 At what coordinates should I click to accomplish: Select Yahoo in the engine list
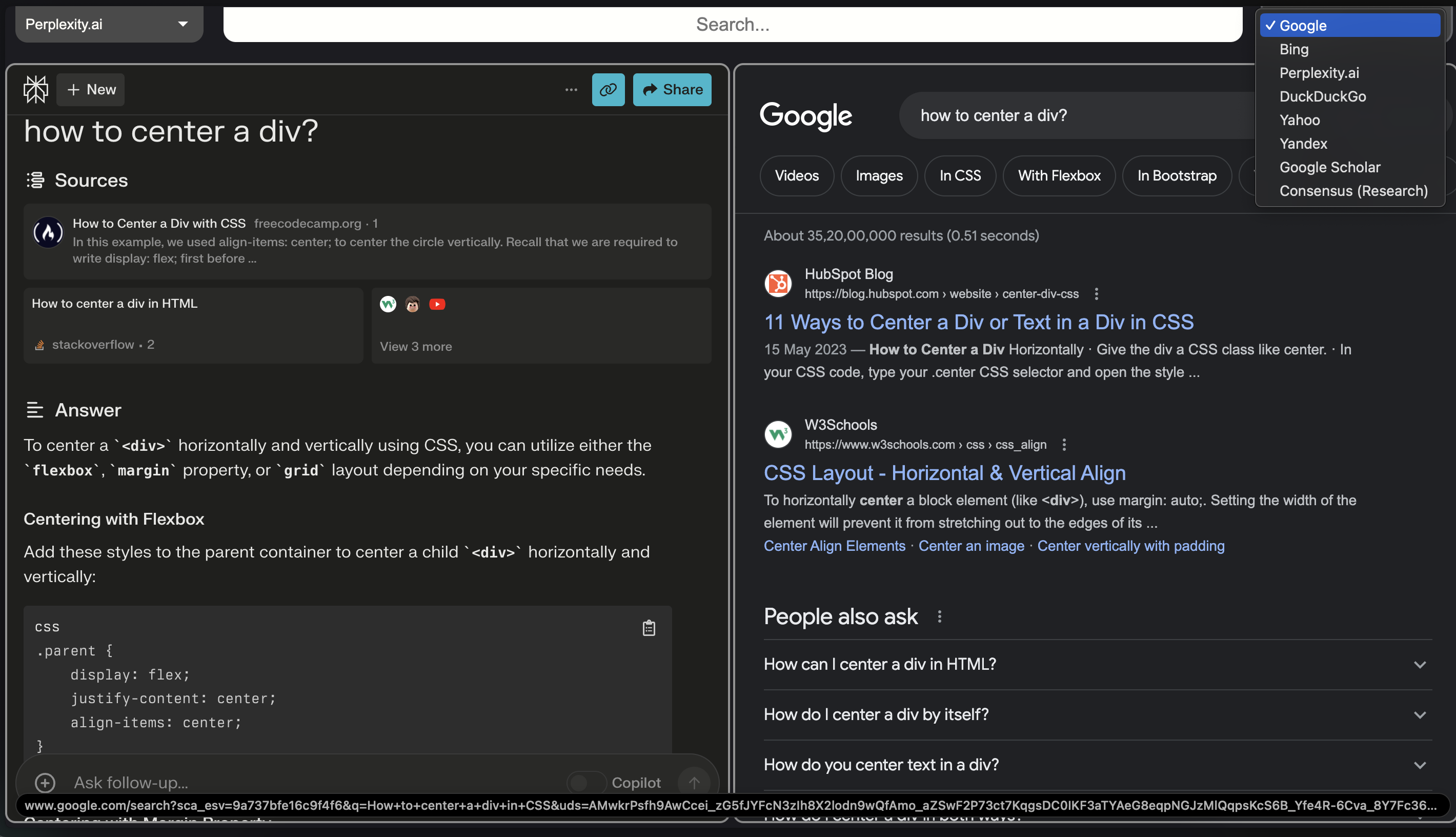pyautogui.click(x=1350, y=120)
